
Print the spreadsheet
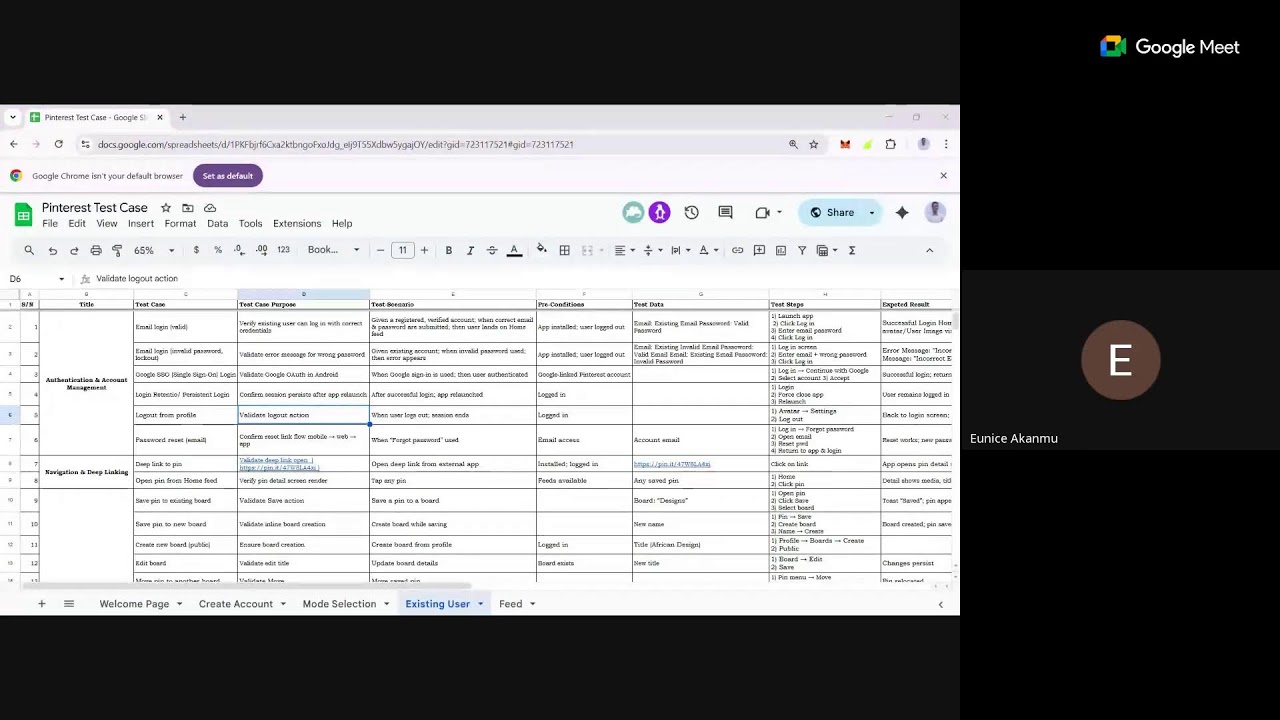click(96, 250)
